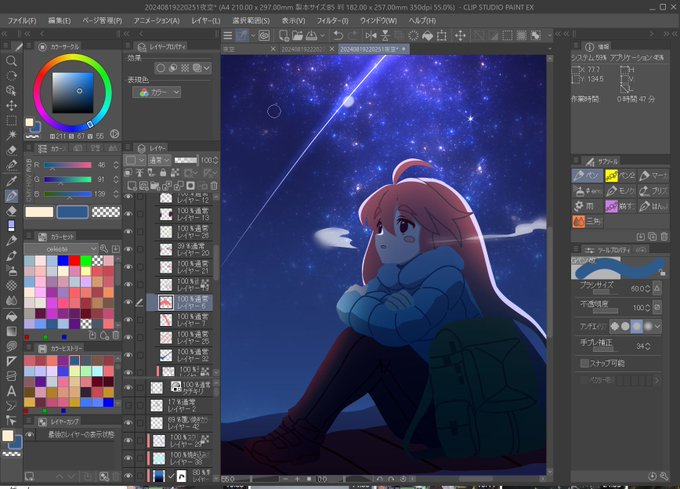Open the save options dropdown arrow

click(322, 36)
